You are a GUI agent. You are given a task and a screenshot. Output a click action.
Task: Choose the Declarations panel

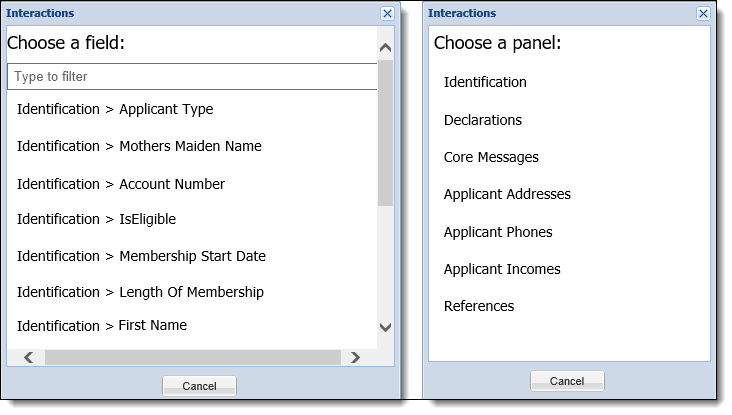(482, 120)
